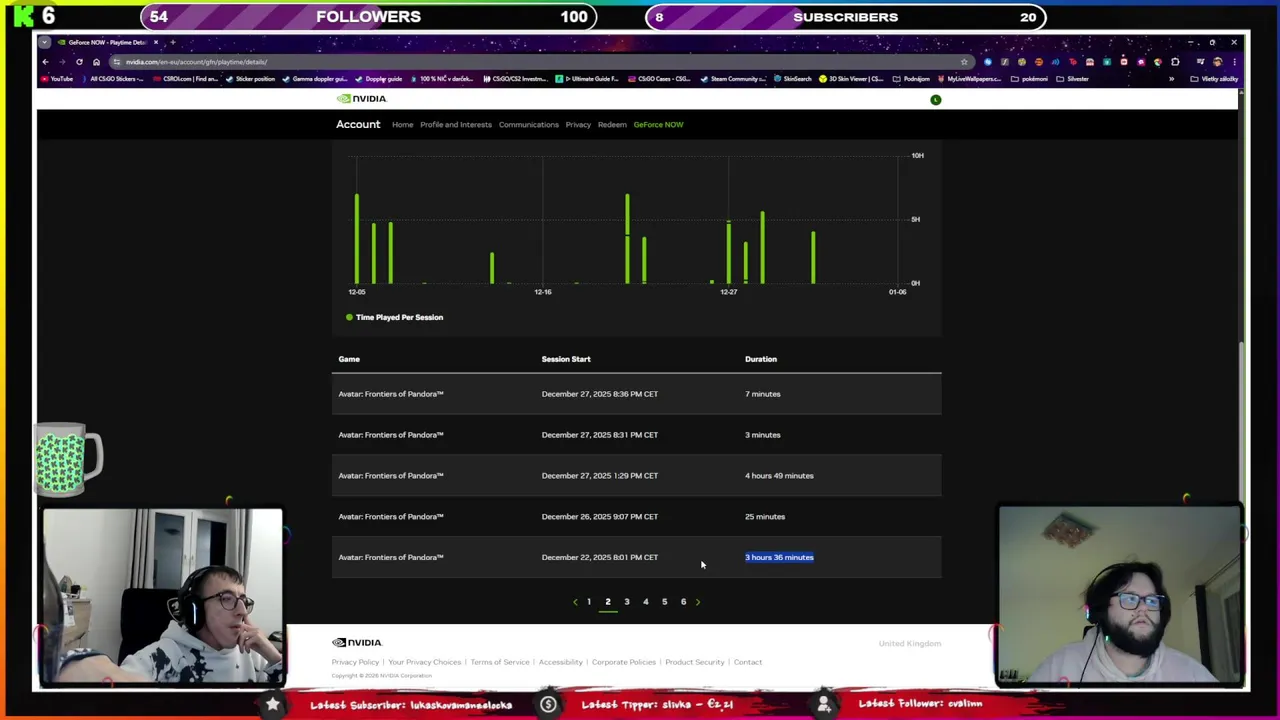Open the Sticker position bookmark
This screenshot has width=1280, height=720.
[250, 79]
